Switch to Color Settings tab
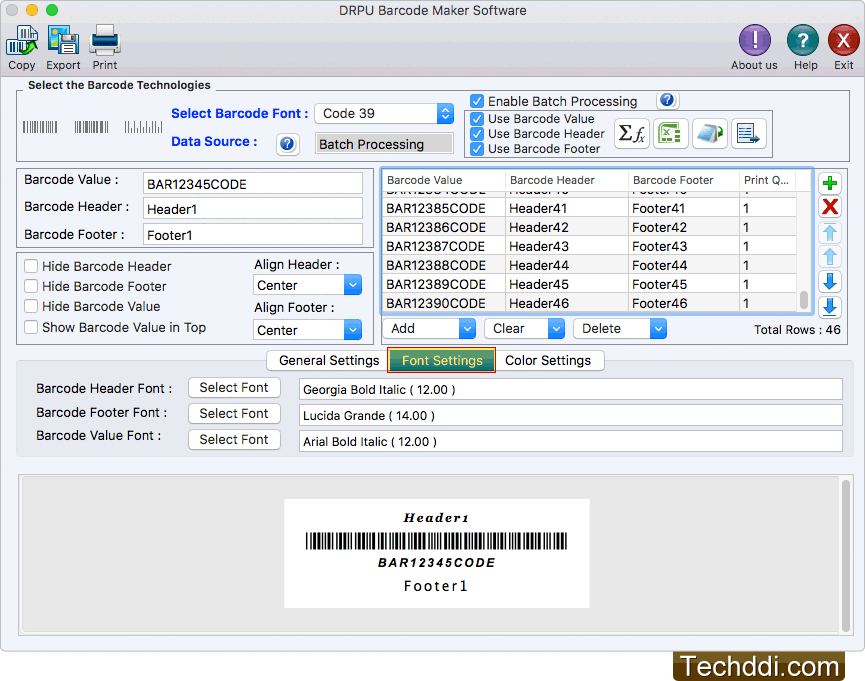865x681 pixels. (548, 360)
